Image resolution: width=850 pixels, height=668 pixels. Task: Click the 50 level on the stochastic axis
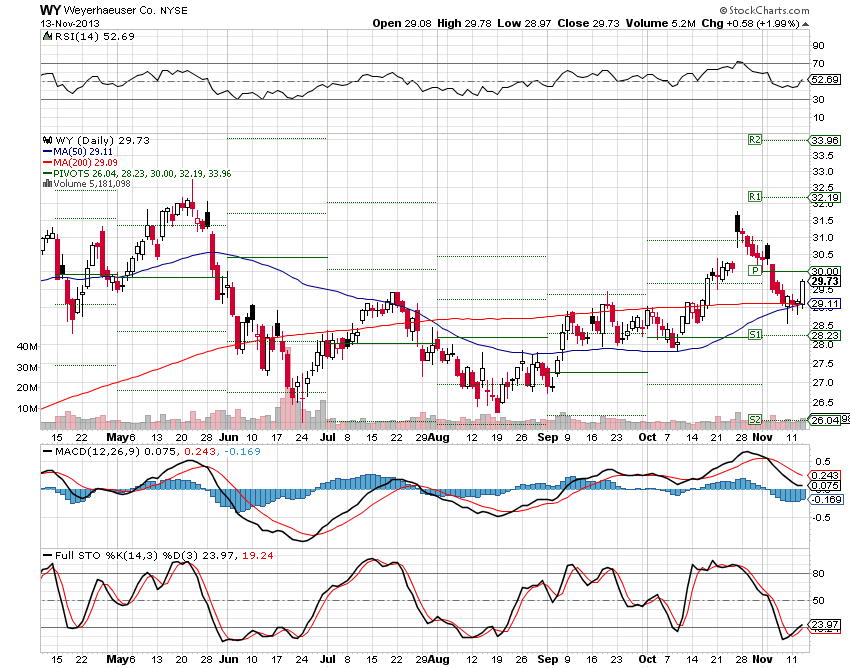818,601
